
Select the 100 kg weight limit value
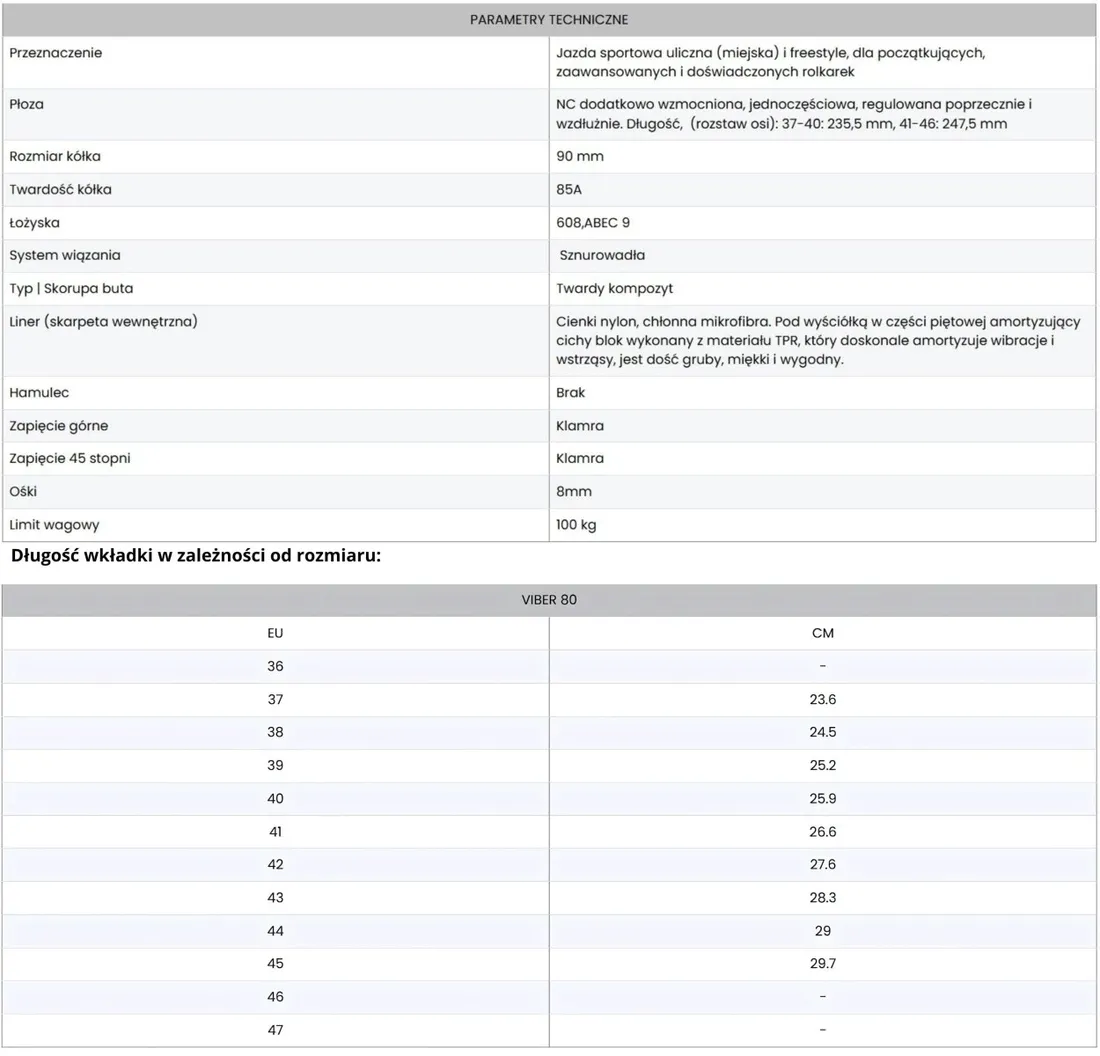point(576,524)
